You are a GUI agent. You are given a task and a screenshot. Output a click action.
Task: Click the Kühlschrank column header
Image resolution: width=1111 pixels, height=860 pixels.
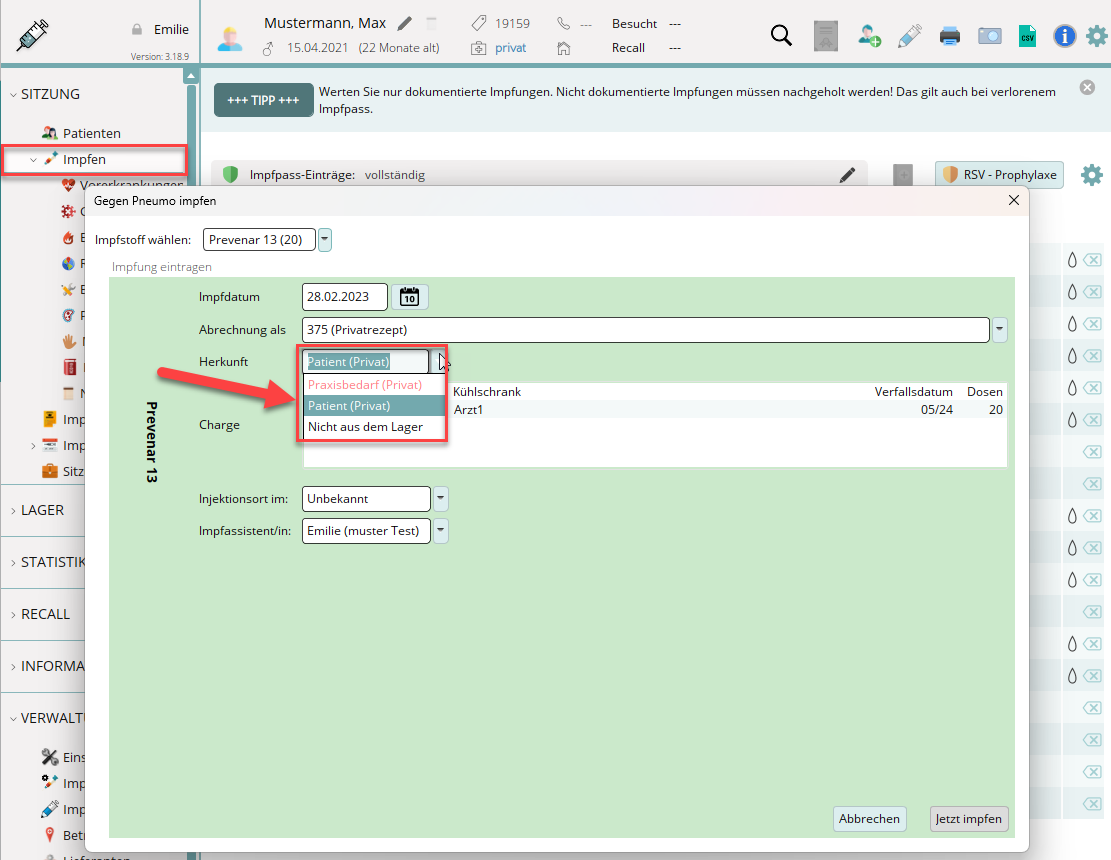point(487,392)
